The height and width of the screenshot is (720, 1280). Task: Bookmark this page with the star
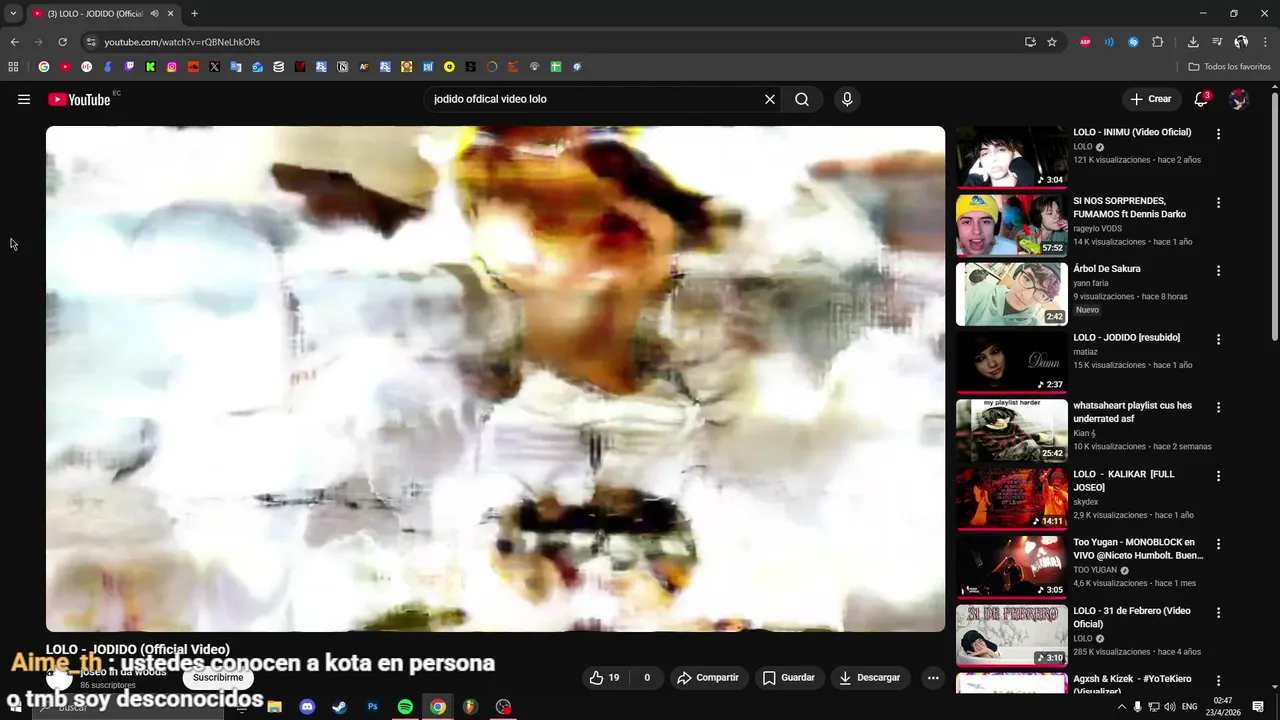[1052, 42]
